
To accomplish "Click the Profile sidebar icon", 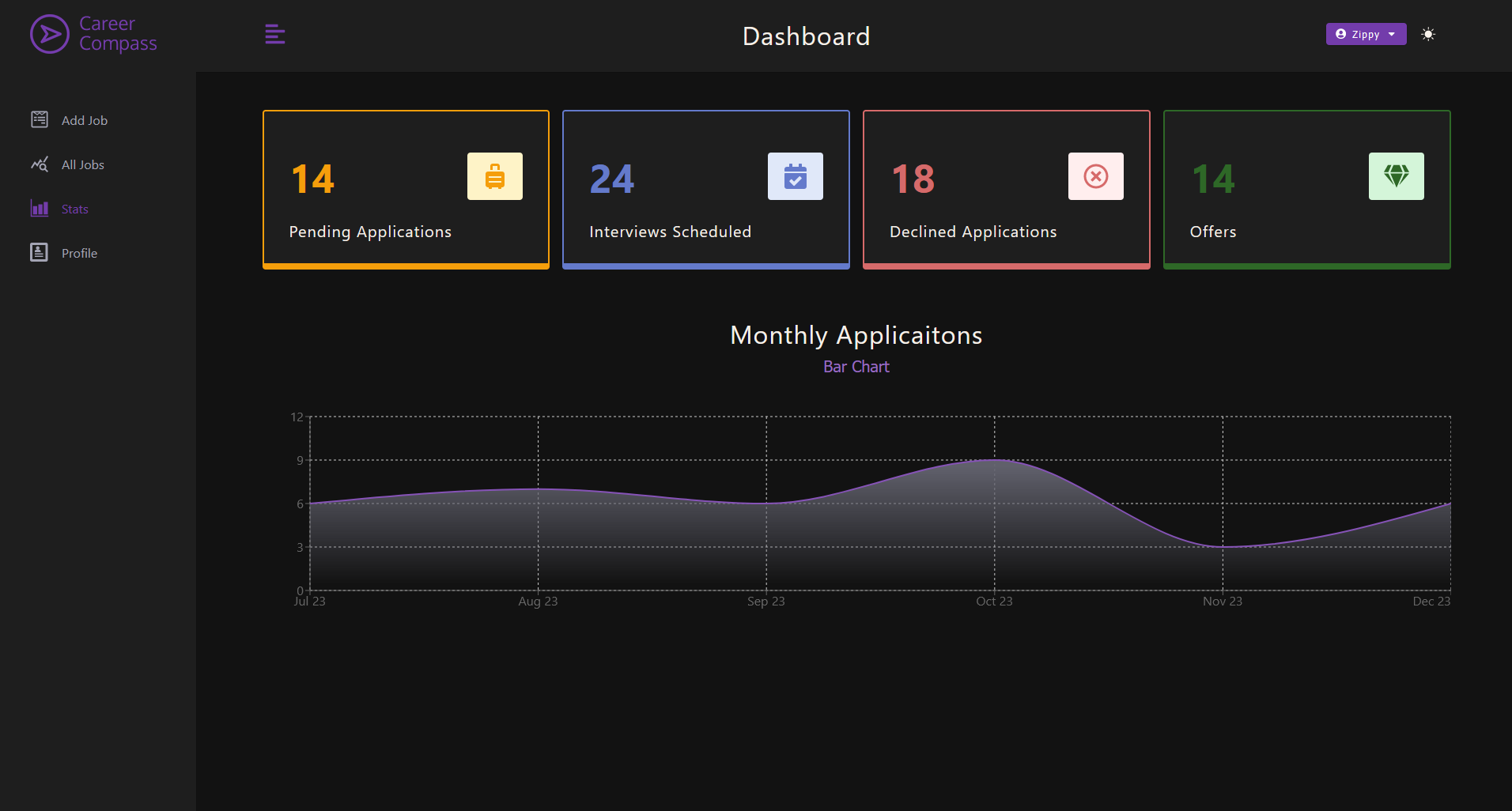I will click(x=40, y=252).
